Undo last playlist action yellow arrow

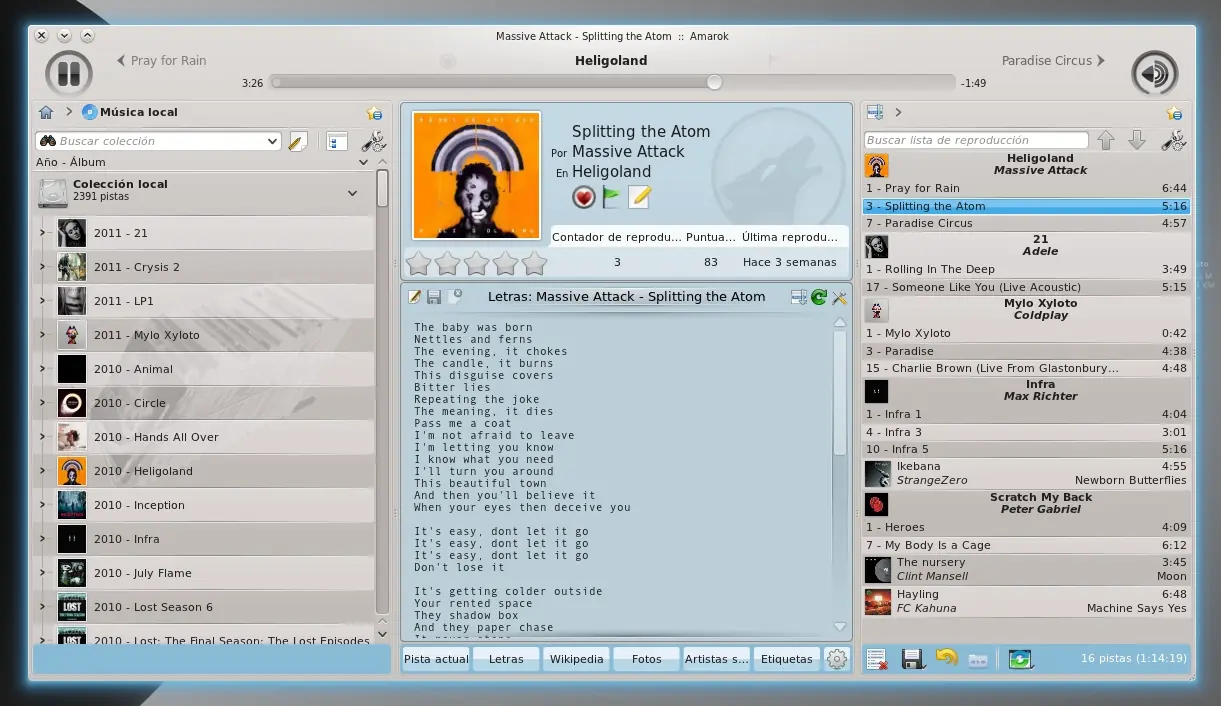pos(946,657)
